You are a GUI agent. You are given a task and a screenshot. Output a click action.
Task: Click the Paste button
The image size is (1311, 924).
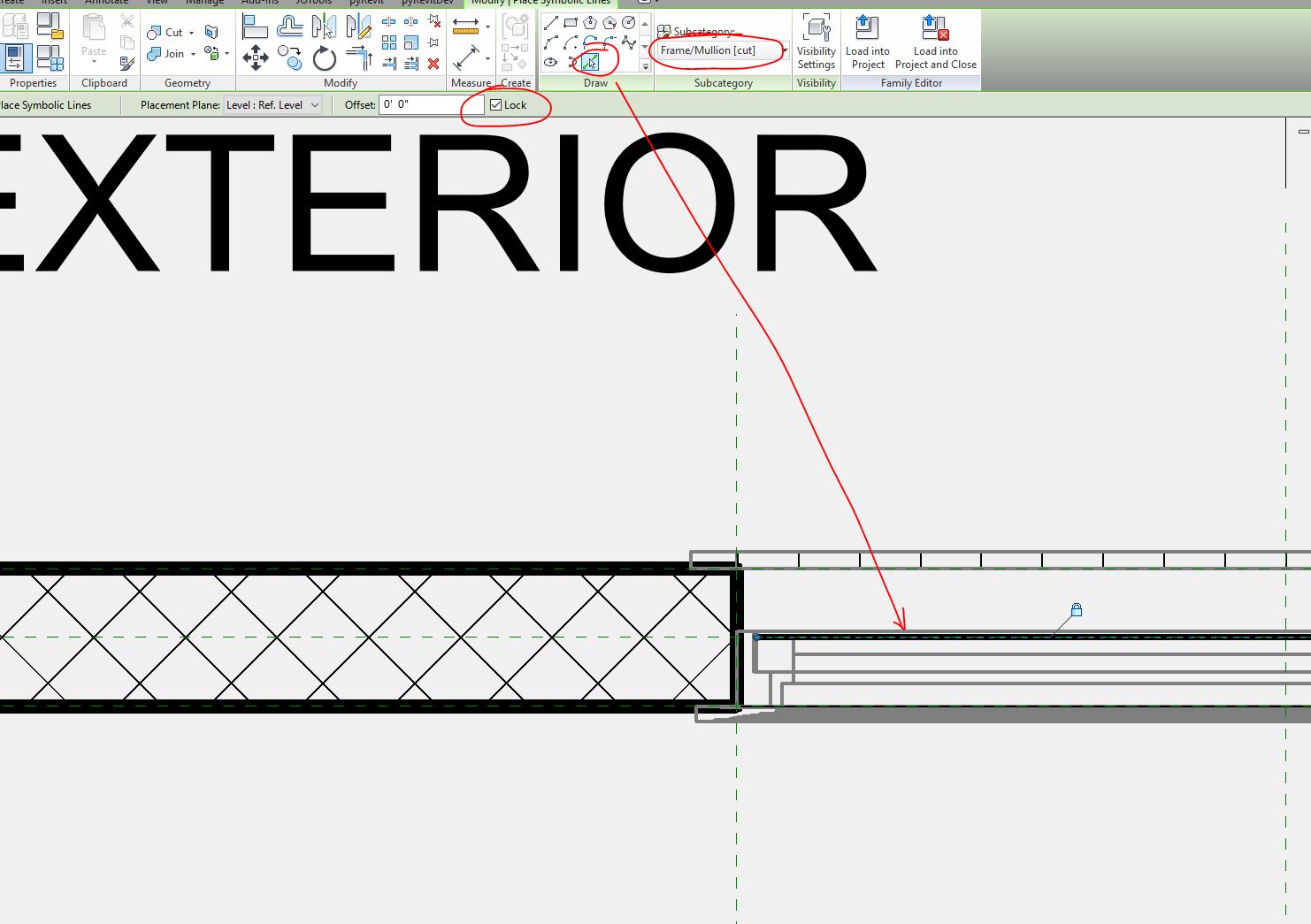(x=94, y=37)
